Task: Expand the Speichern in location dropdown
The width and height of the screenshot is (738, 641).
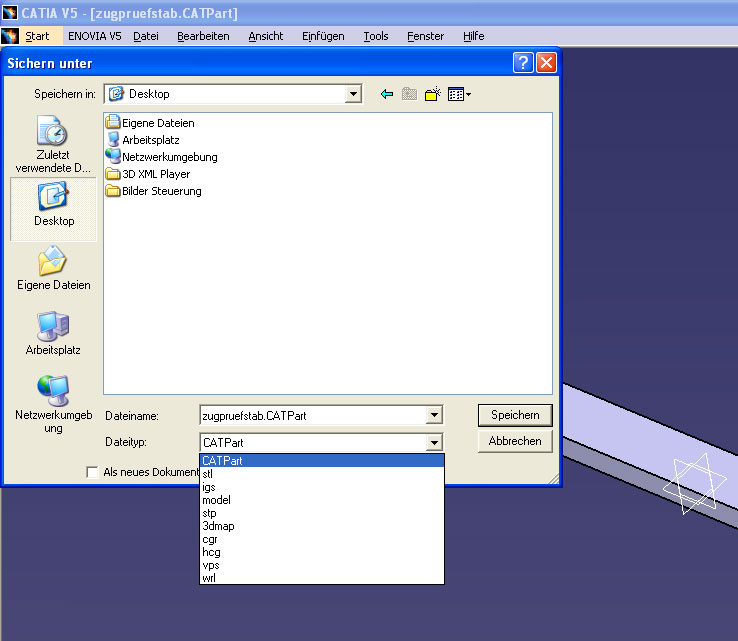Action: pos(353,94)
